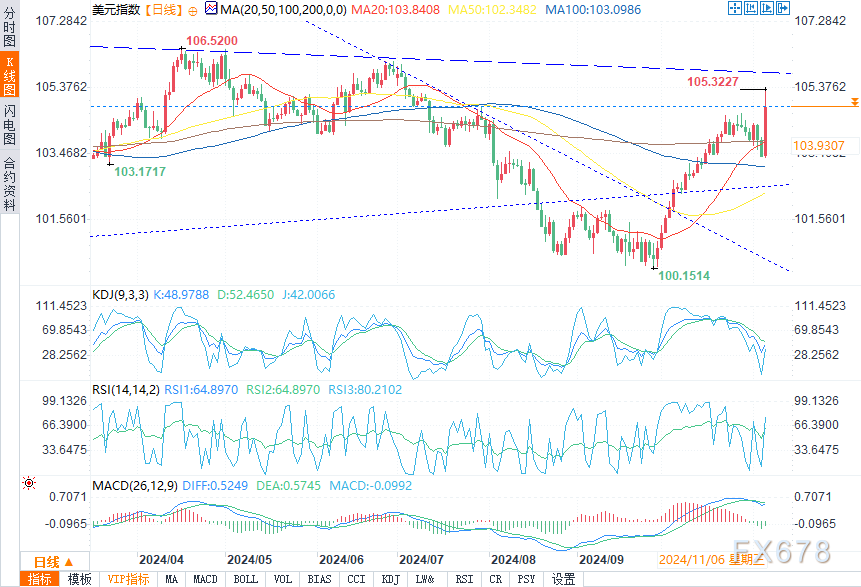The width and height of the screenshot is (861, 587).
Task: Click the VIP指标 button
Action: point(127,579)
